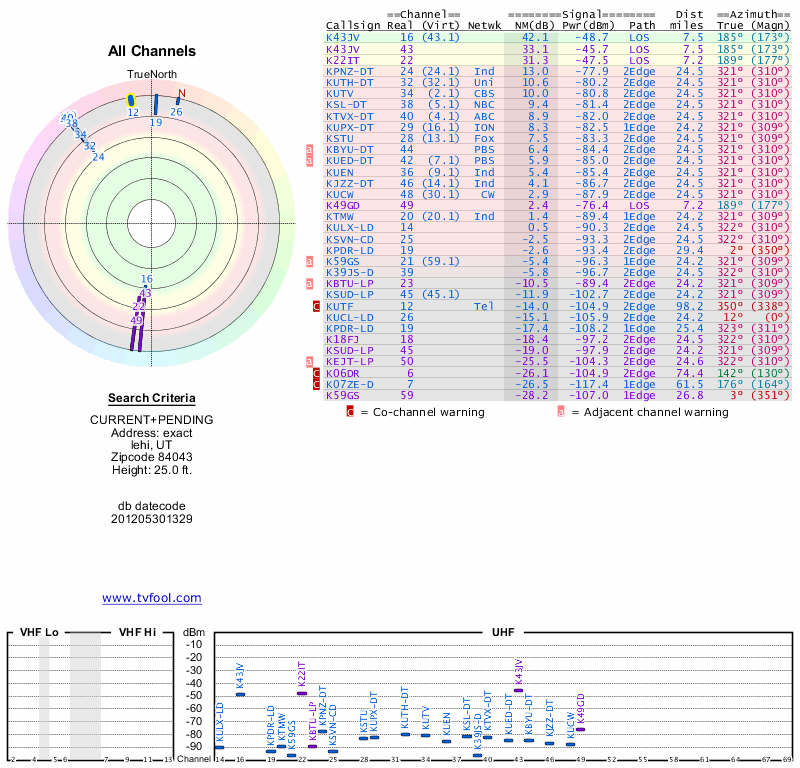This screenshot has height=768, width=800.
Task: Click the pink 'a' icon in the legend
Action: click(562, 412)
